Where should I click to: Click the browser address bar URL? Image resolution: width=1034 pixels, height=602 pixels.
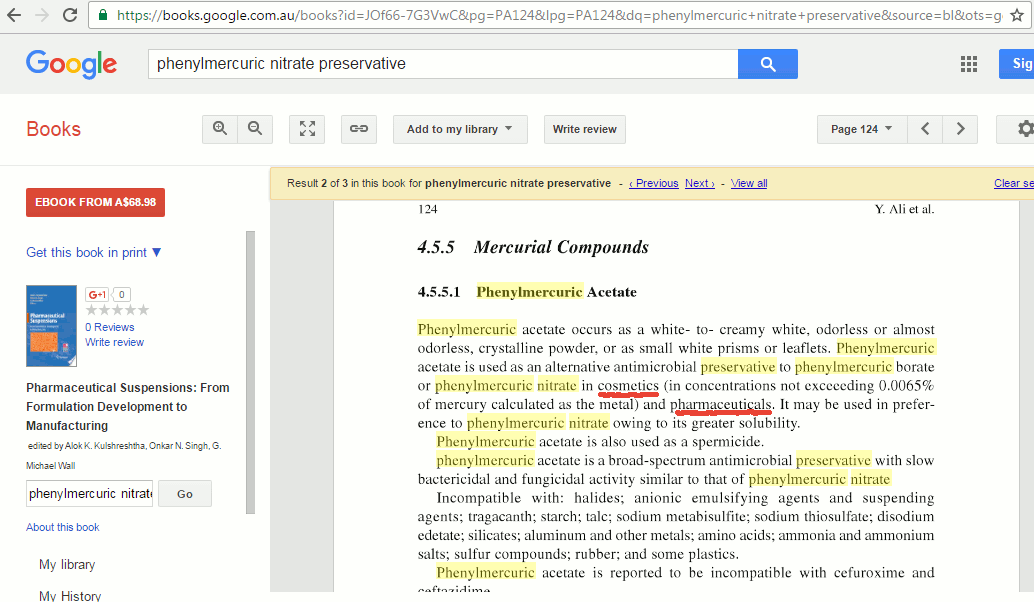(559, 15)
